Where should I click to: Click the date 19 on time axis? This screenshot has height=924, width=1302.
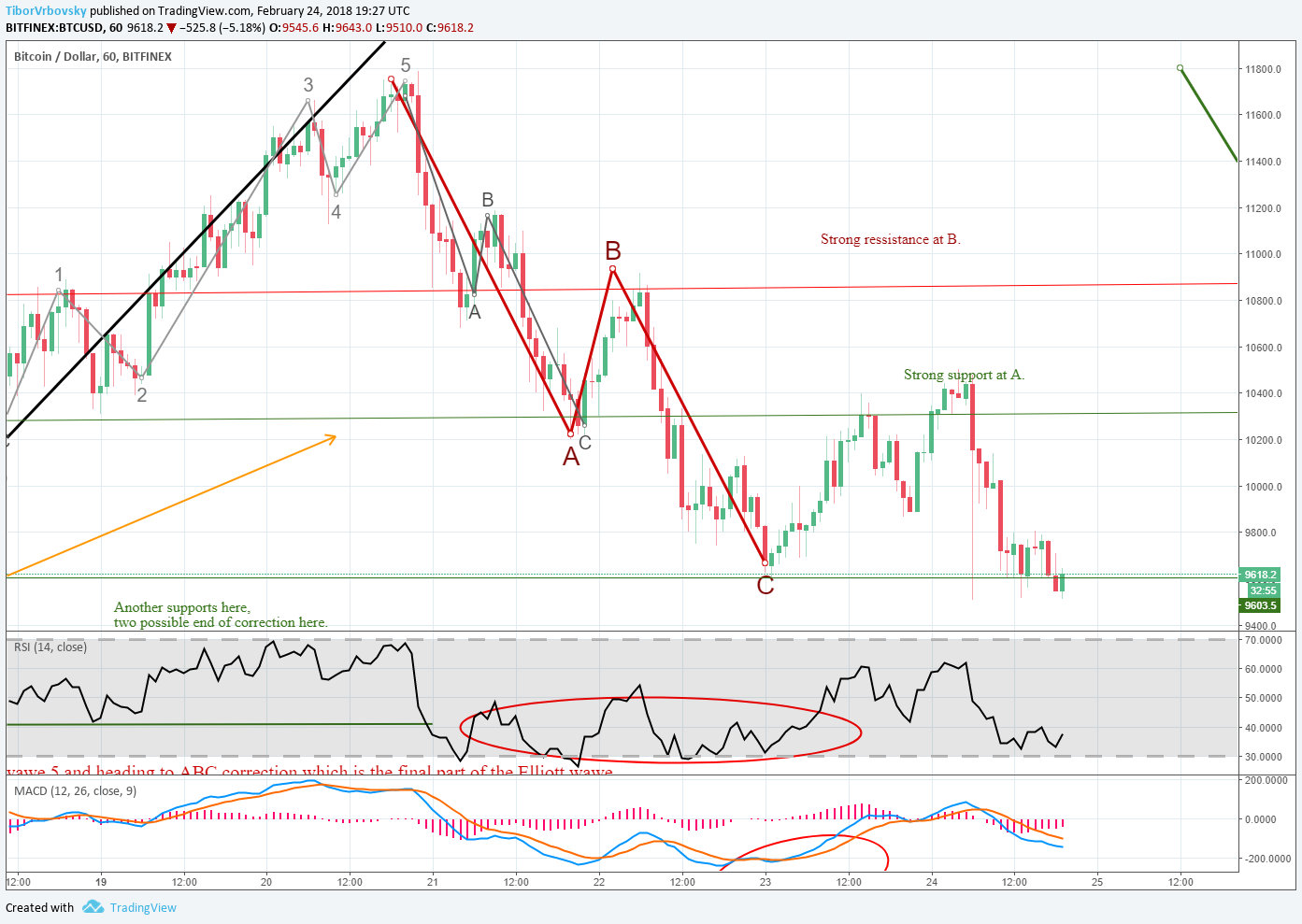(101, 881)
